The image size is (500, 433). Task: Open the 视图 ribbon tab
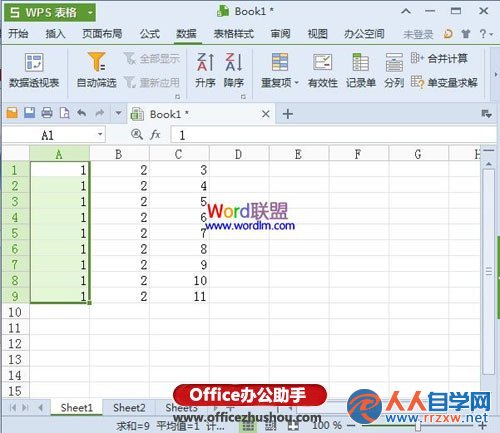pos(317,34)
